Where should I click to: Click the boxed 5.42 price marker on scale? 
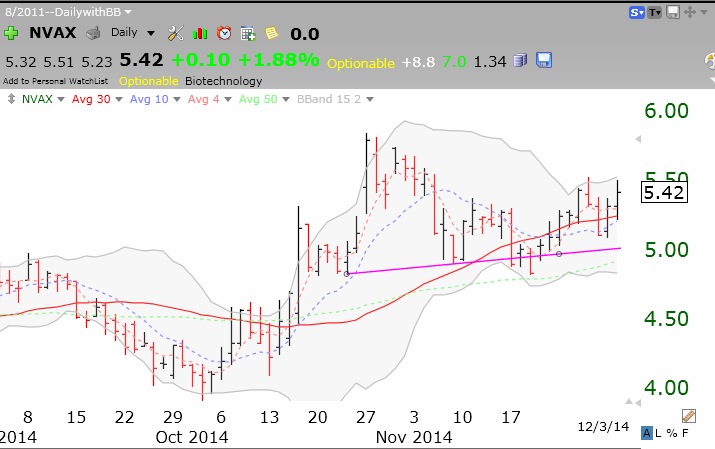[664, 192]
